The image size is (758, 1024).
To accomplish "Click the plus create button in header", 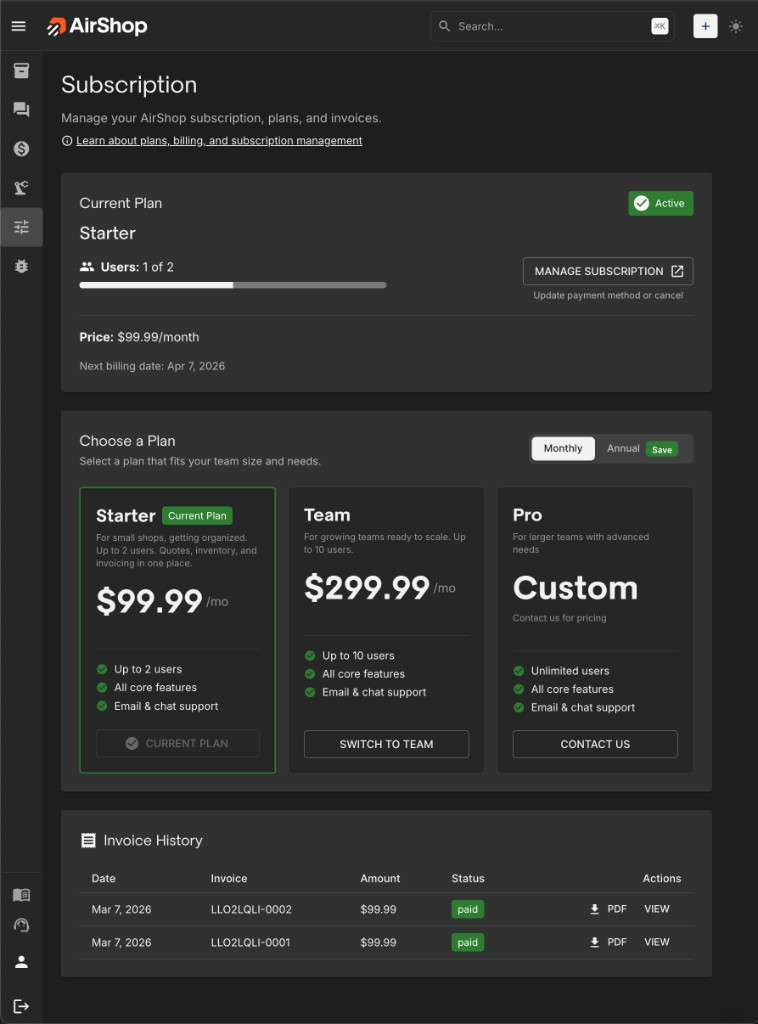I will (705, 27).
